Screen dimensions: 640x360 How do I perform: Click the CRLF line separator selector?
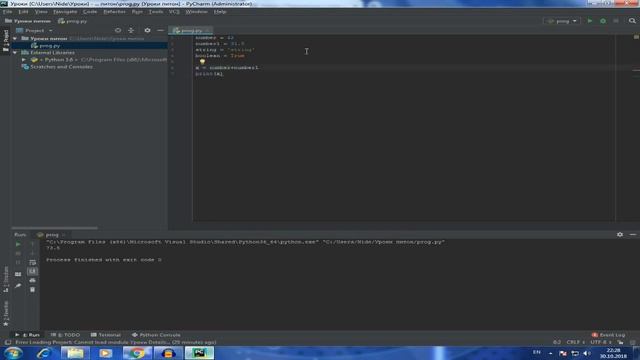575,342
